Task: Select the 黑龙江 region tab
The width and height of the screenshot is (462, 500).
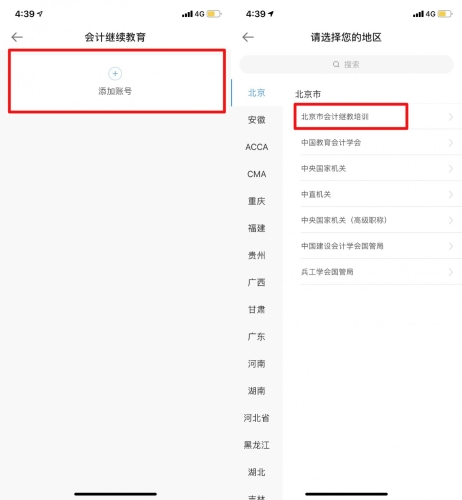Action: (x=256, y=445)
